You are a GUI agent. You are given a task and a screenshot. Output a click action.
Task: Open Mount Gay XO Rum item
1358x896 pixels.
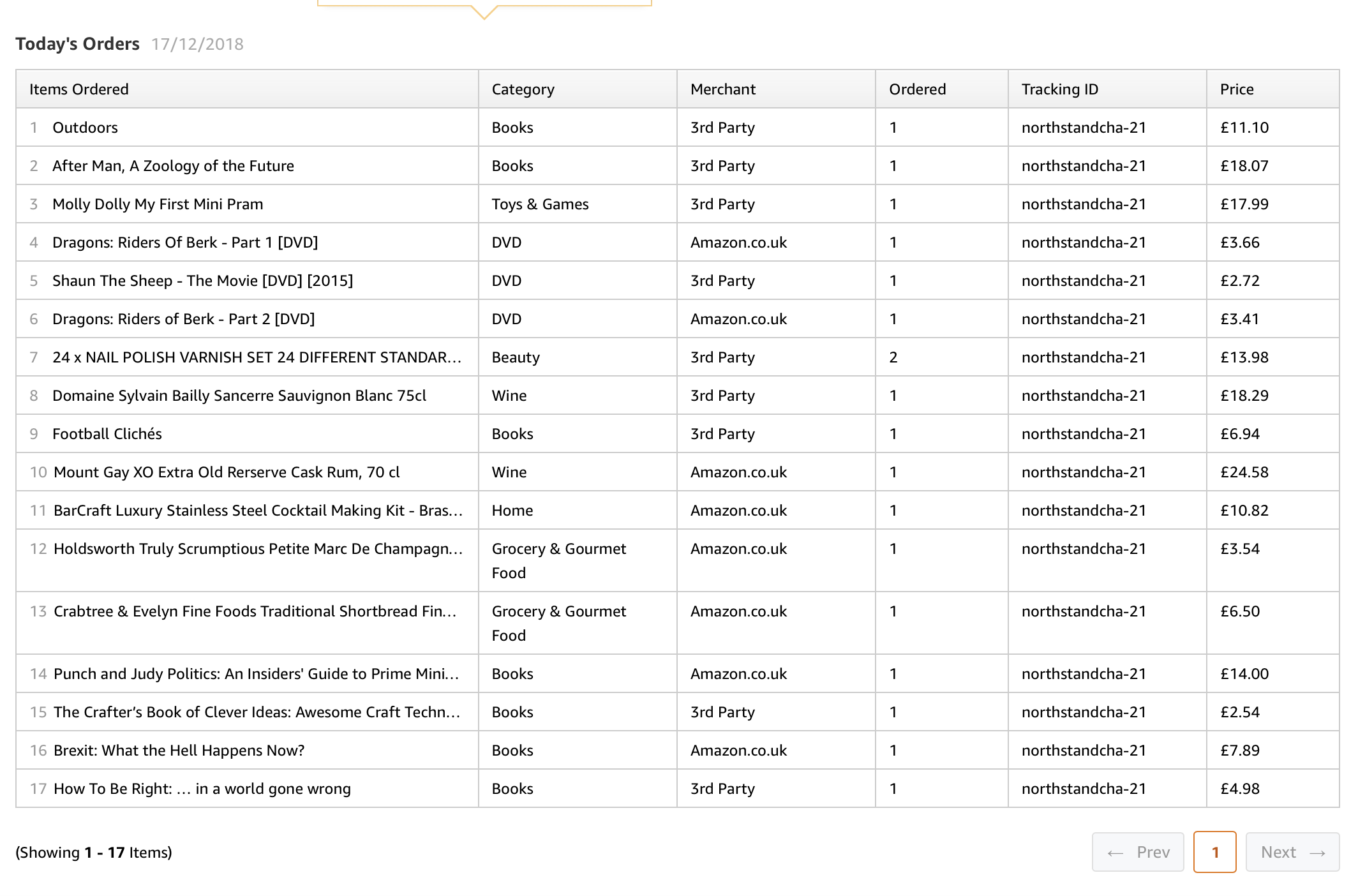point(227,472)
